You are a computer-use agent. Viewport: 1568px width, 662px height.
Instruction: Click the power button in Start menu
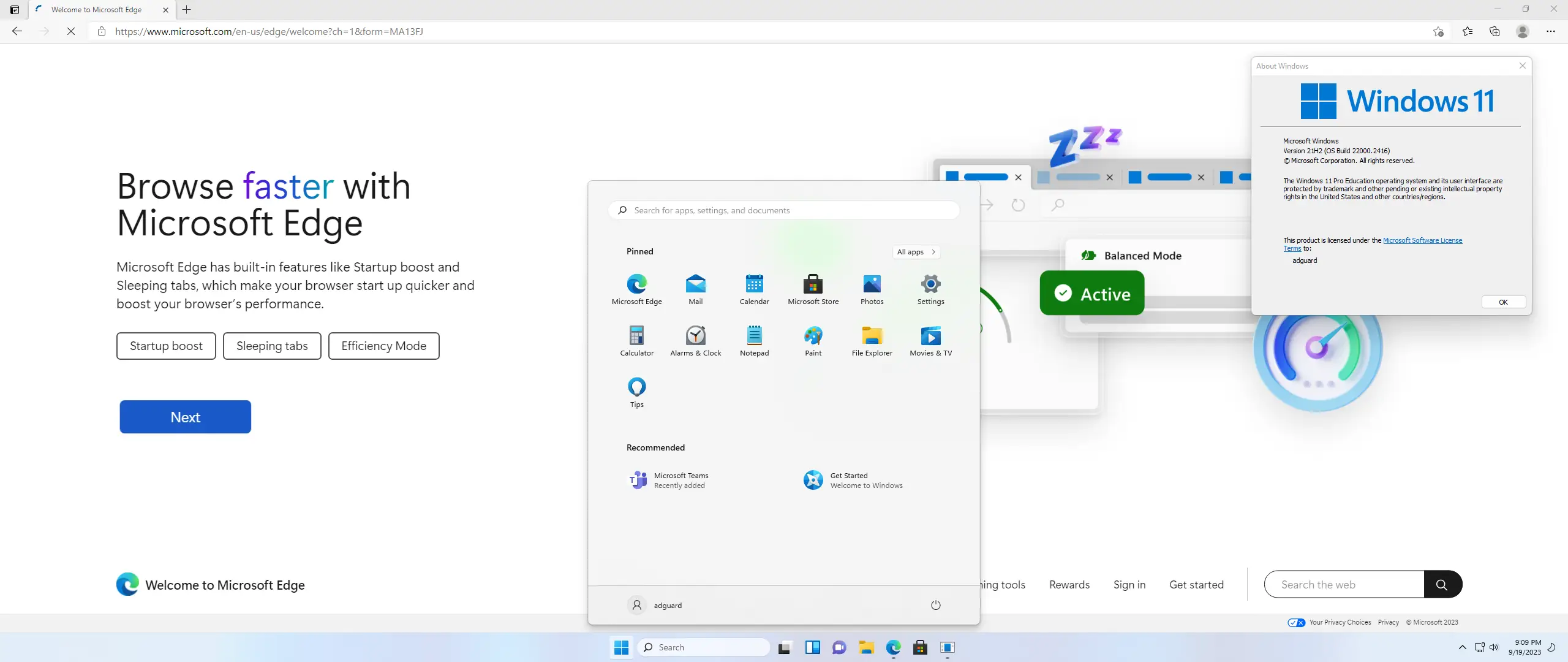[x=935, y=605]
